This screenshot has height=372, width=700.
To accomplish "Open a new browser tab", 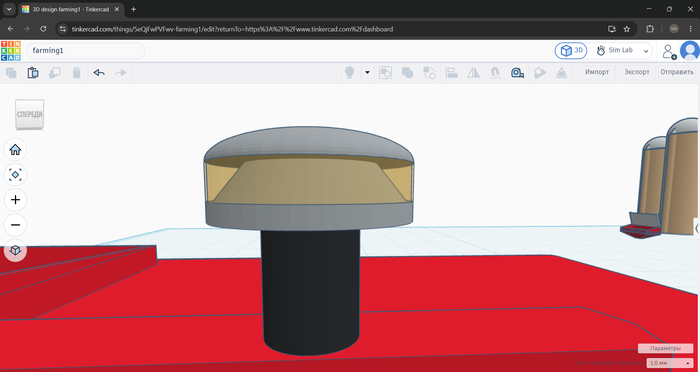I will (133, 9).
